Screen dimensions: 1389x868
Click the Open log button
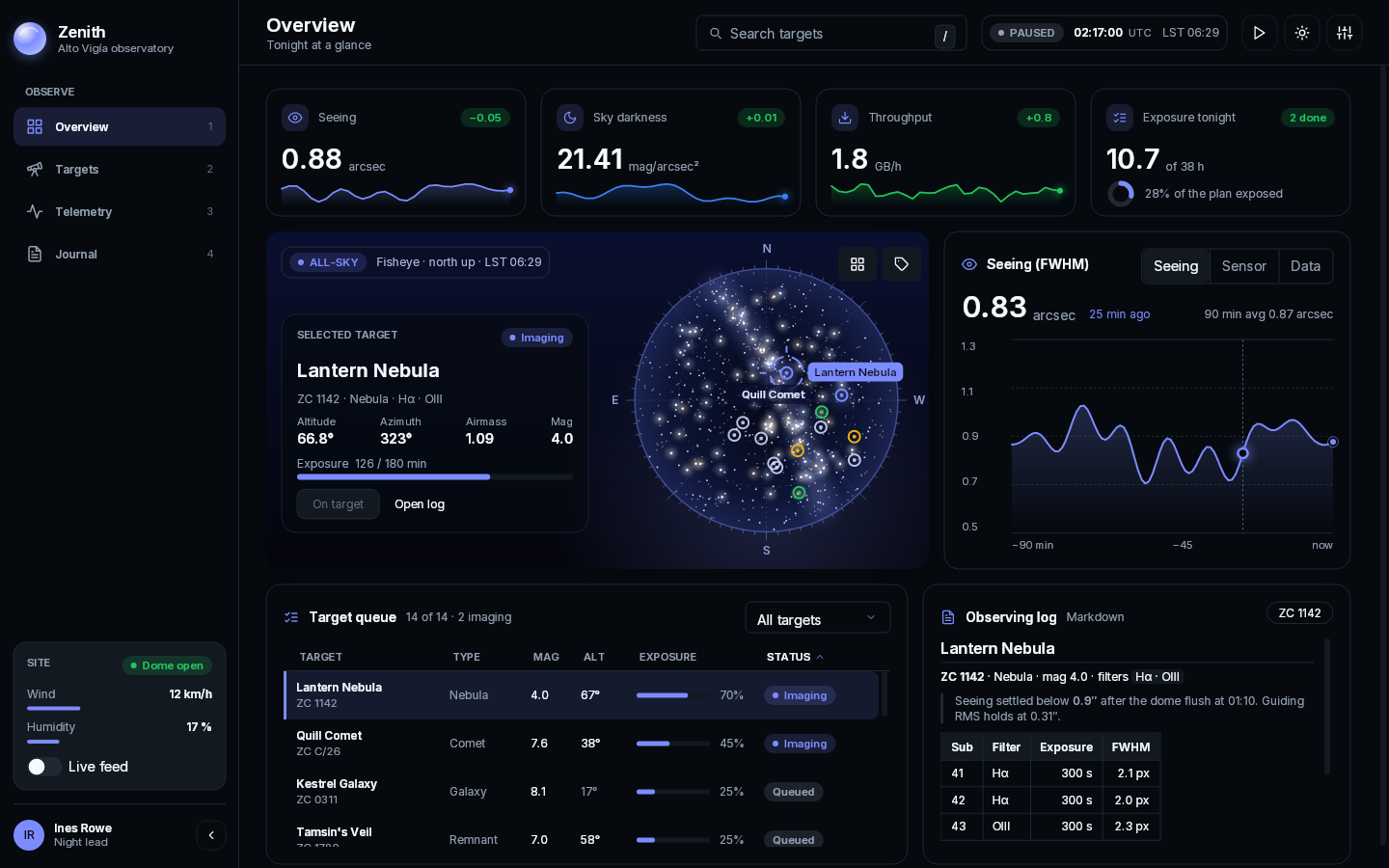click(420, 504)
